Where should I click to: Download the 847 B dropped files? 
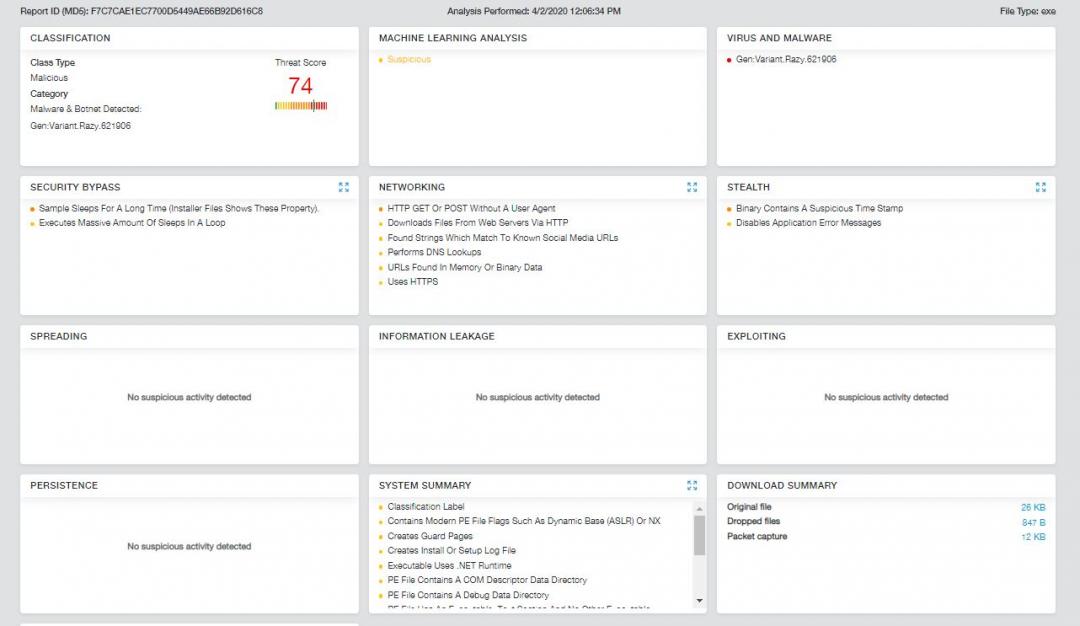point(1033,522)
